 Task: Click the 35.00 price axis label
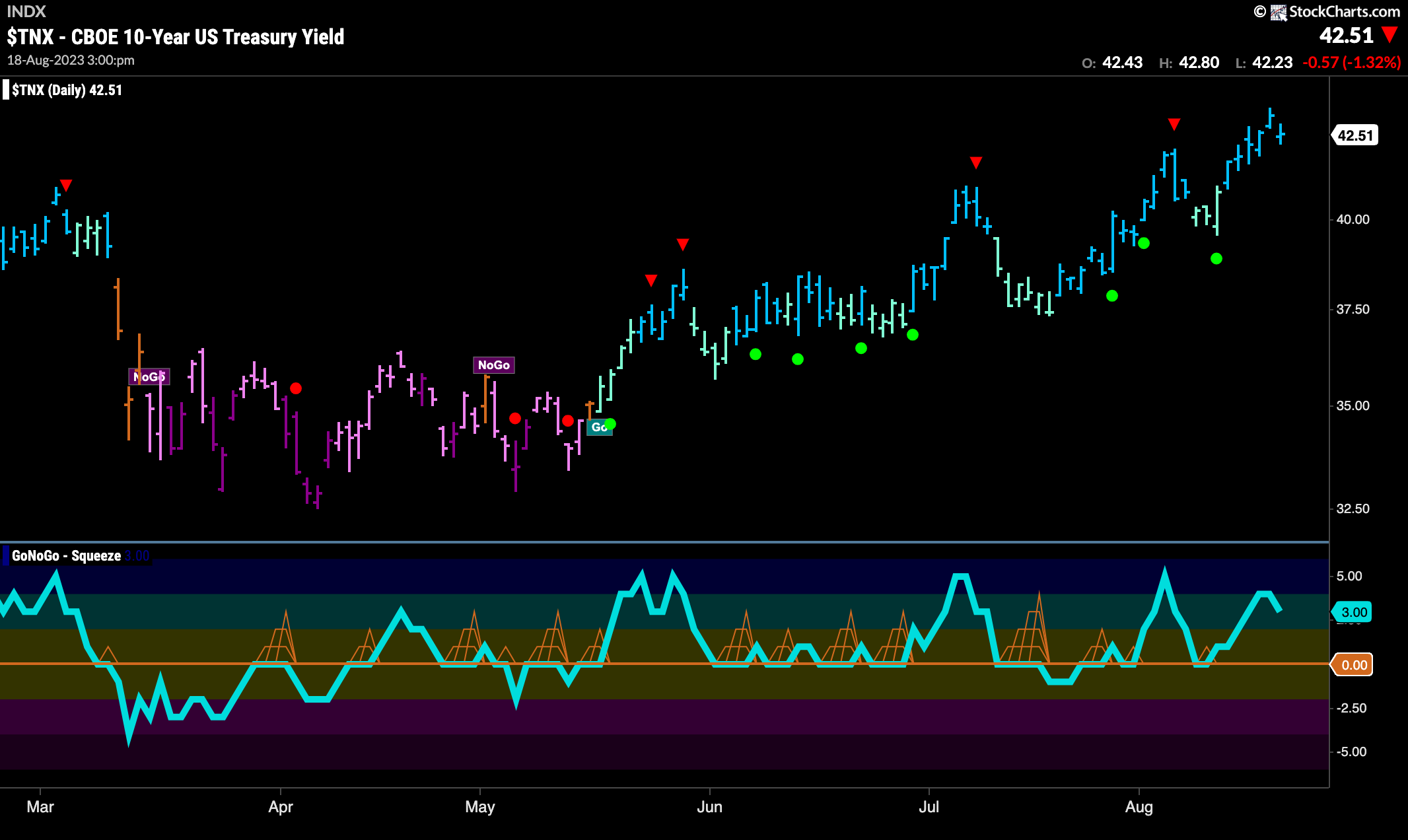pyautogui.click(x=1353, y=405)
